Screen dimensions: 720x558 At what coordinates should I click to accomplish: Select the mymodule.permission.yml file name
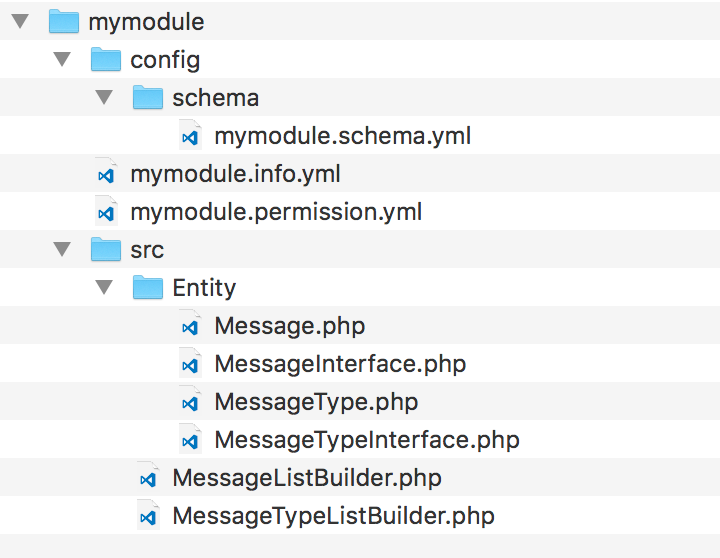(276, 211)
